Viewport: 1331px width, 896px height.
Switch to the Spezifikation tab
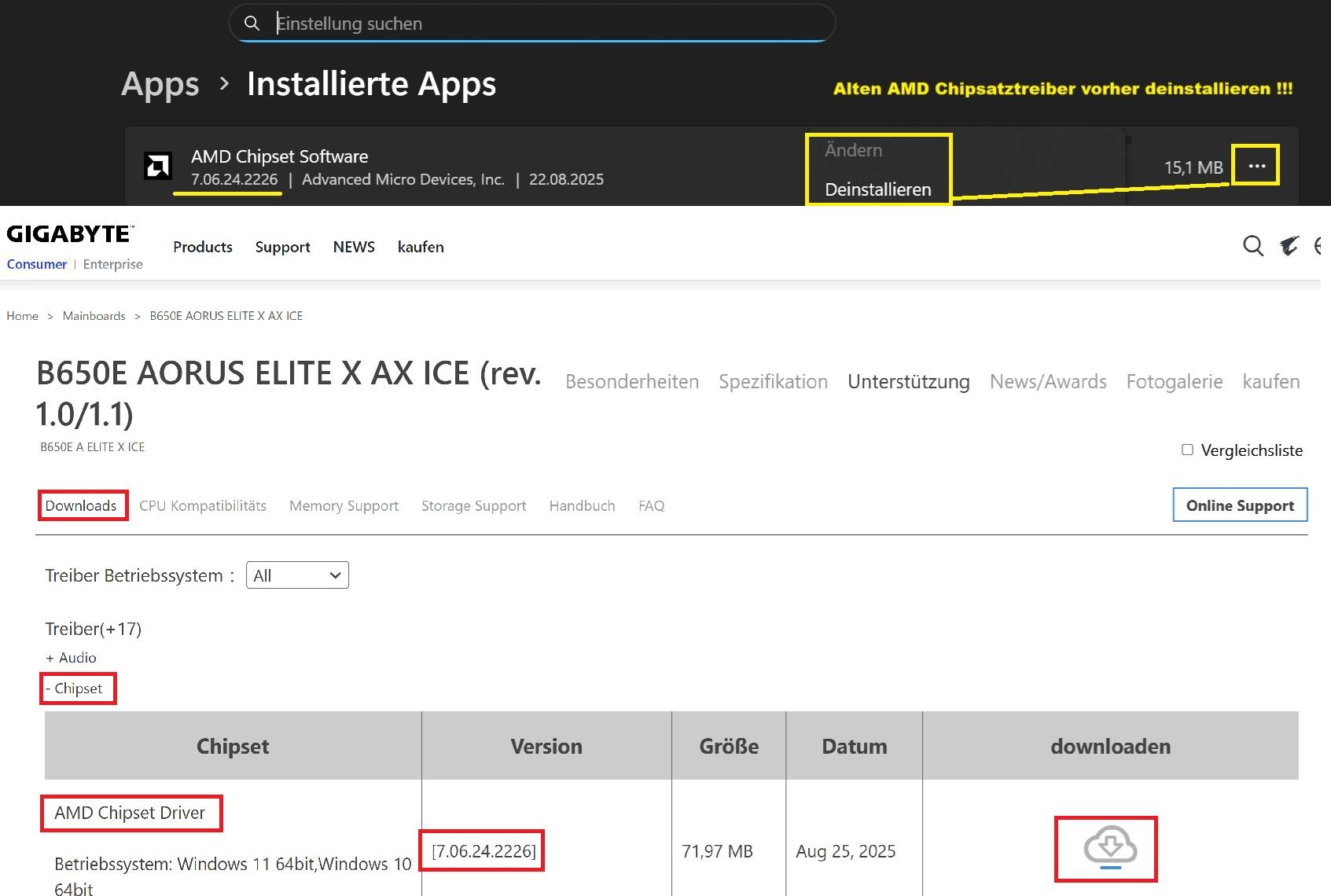773,382
